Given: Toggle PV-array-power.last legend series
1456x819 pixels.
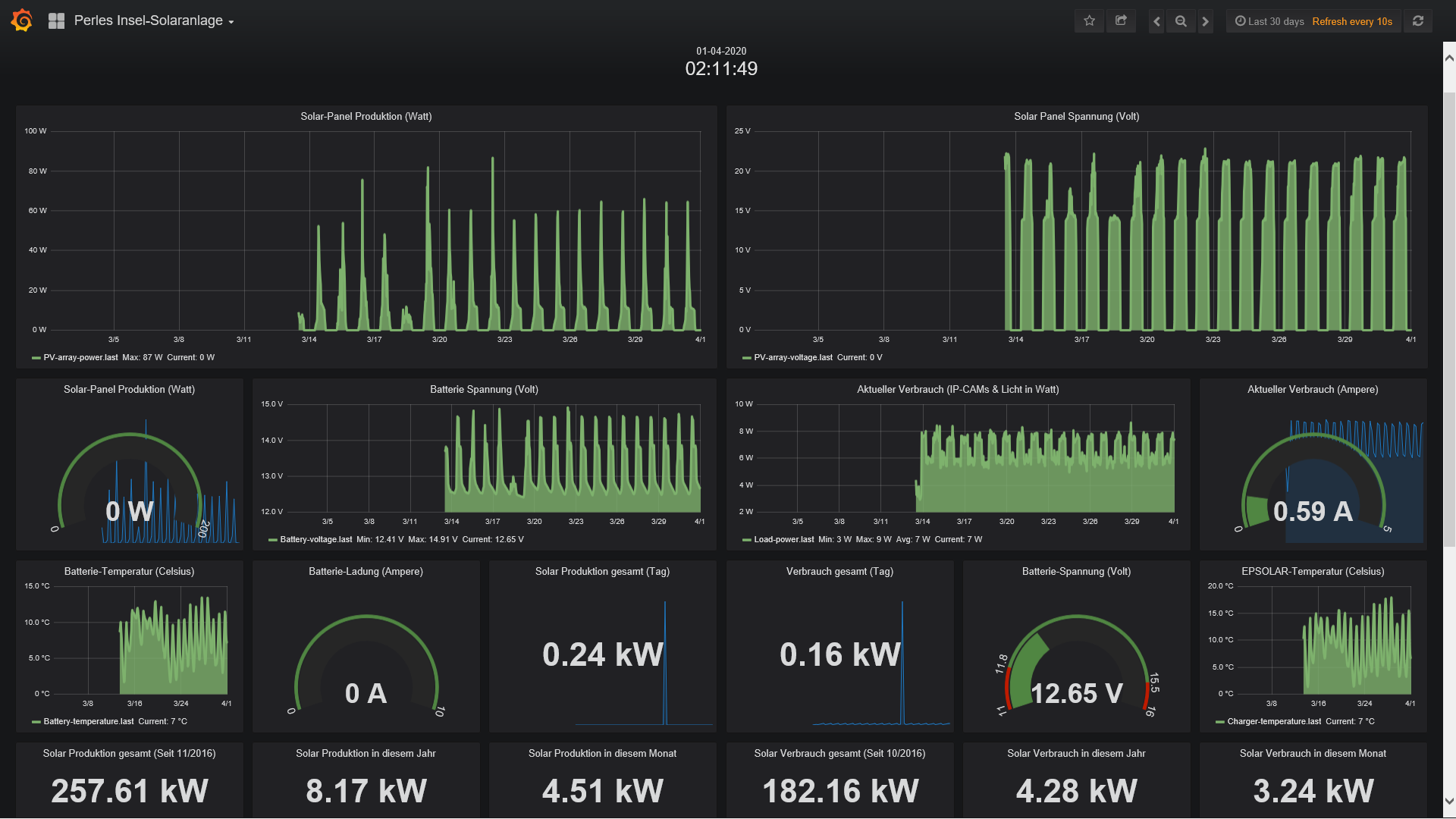Looking at the screenshot, I should coord(80,358).
